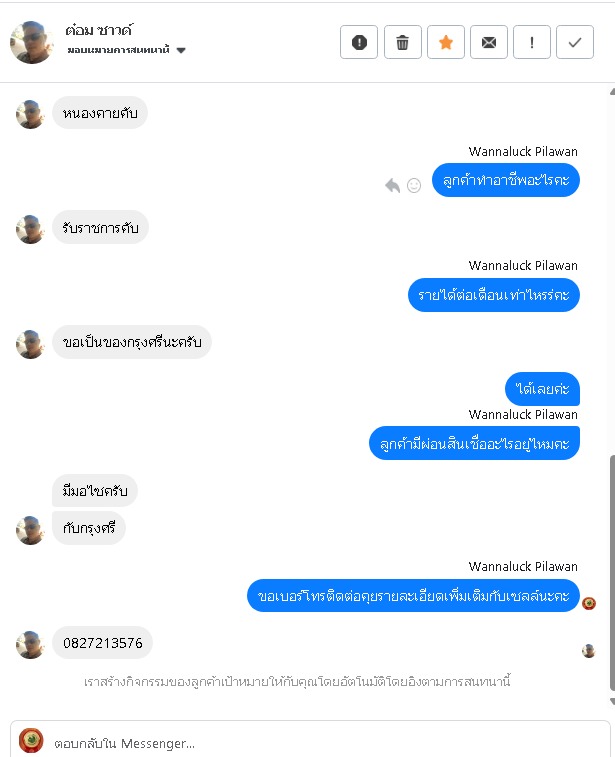Click the customer avatar beside หนองคายคับ message
Screen dimensions: 615x757
30,114
